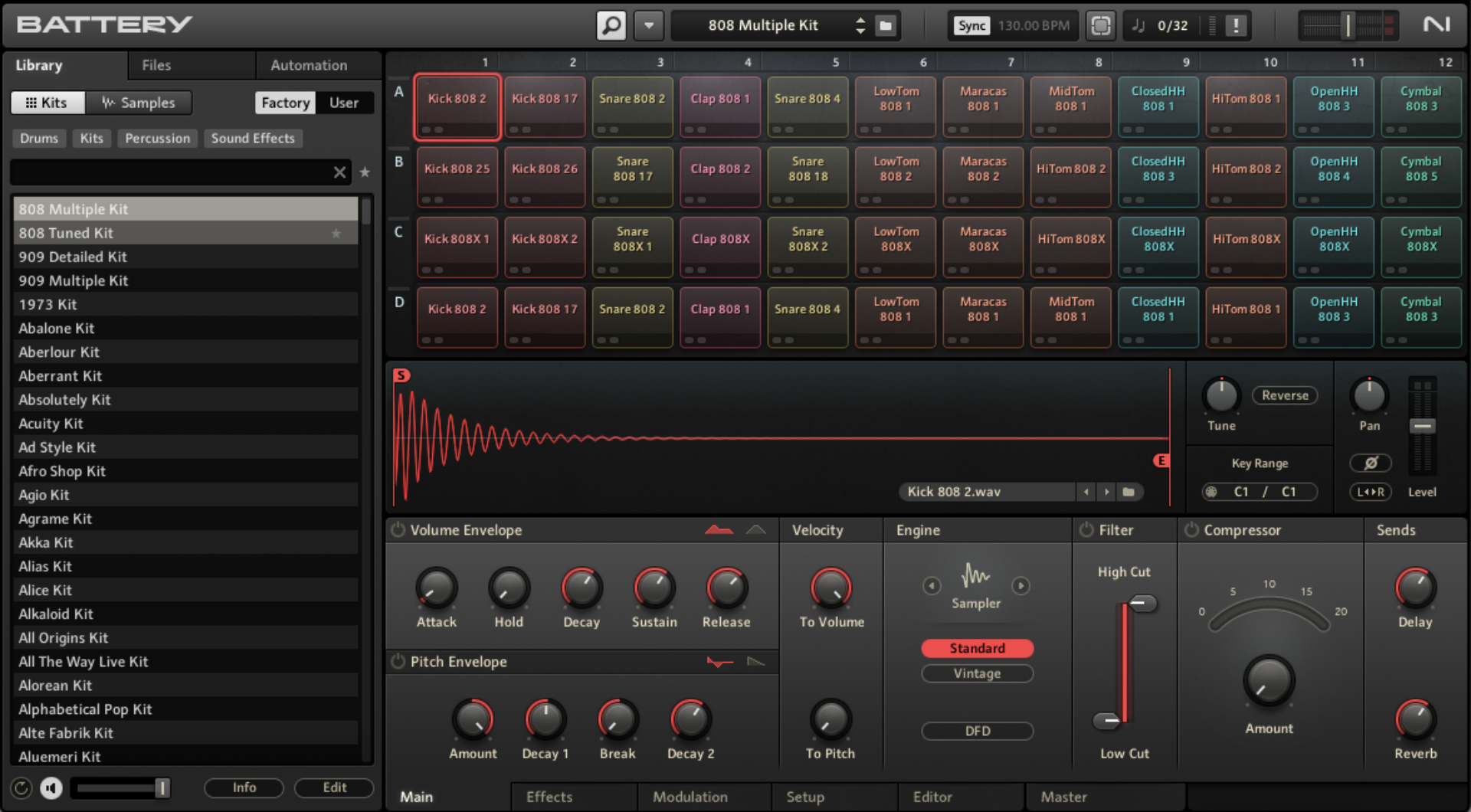Viewport: 1471px width, 812px height.
Task: Click the Reverse button in sample panel
Action: pyautogui.click(x=1285, y=395)
